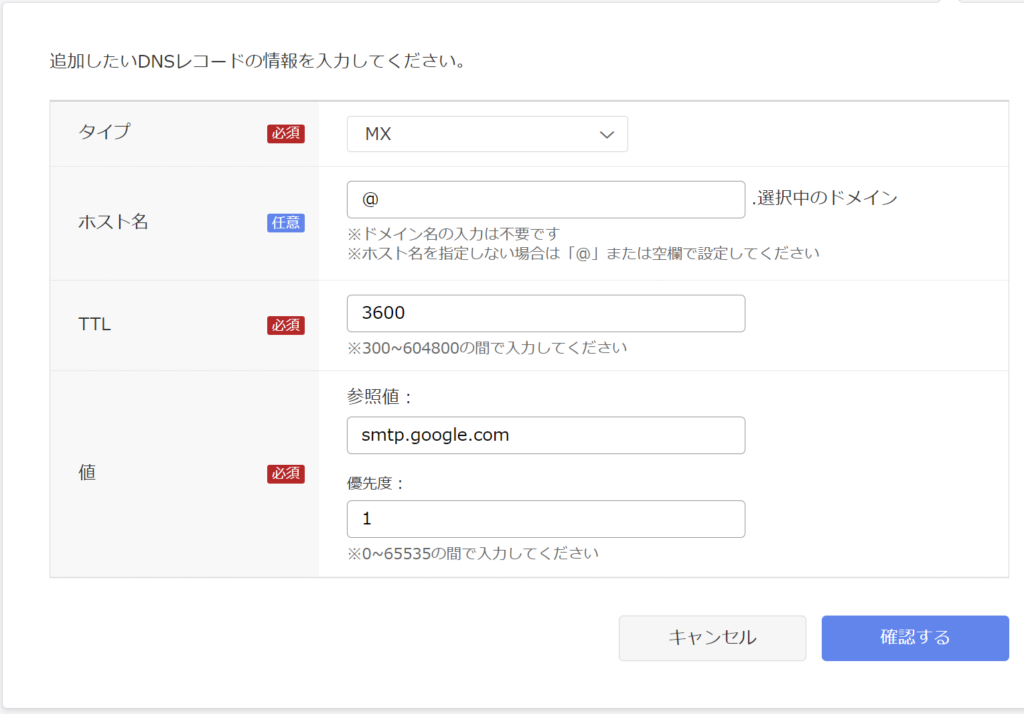Click the ホスト名 row label
This screenshot has height=714, width=1024.
(113, 222)
